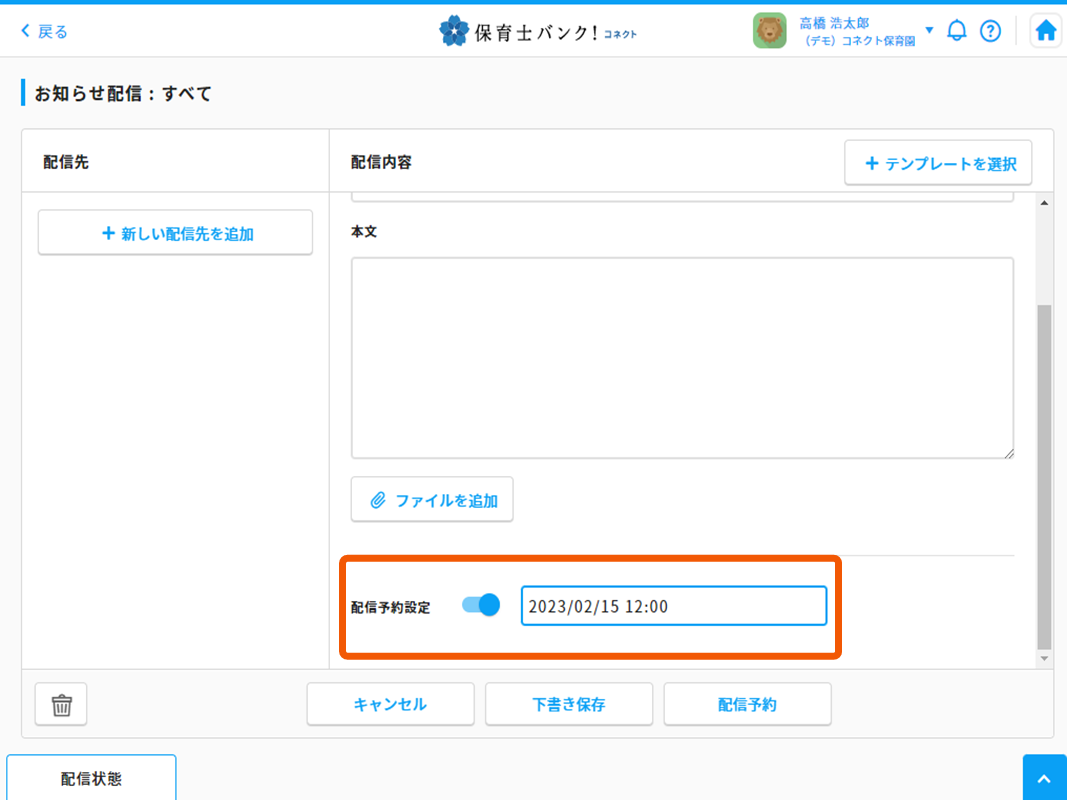Viewport: 1067px width, 800px height.
Task: Add a new recipient with 新しい配信先を追加
Action: pos(175,233)
